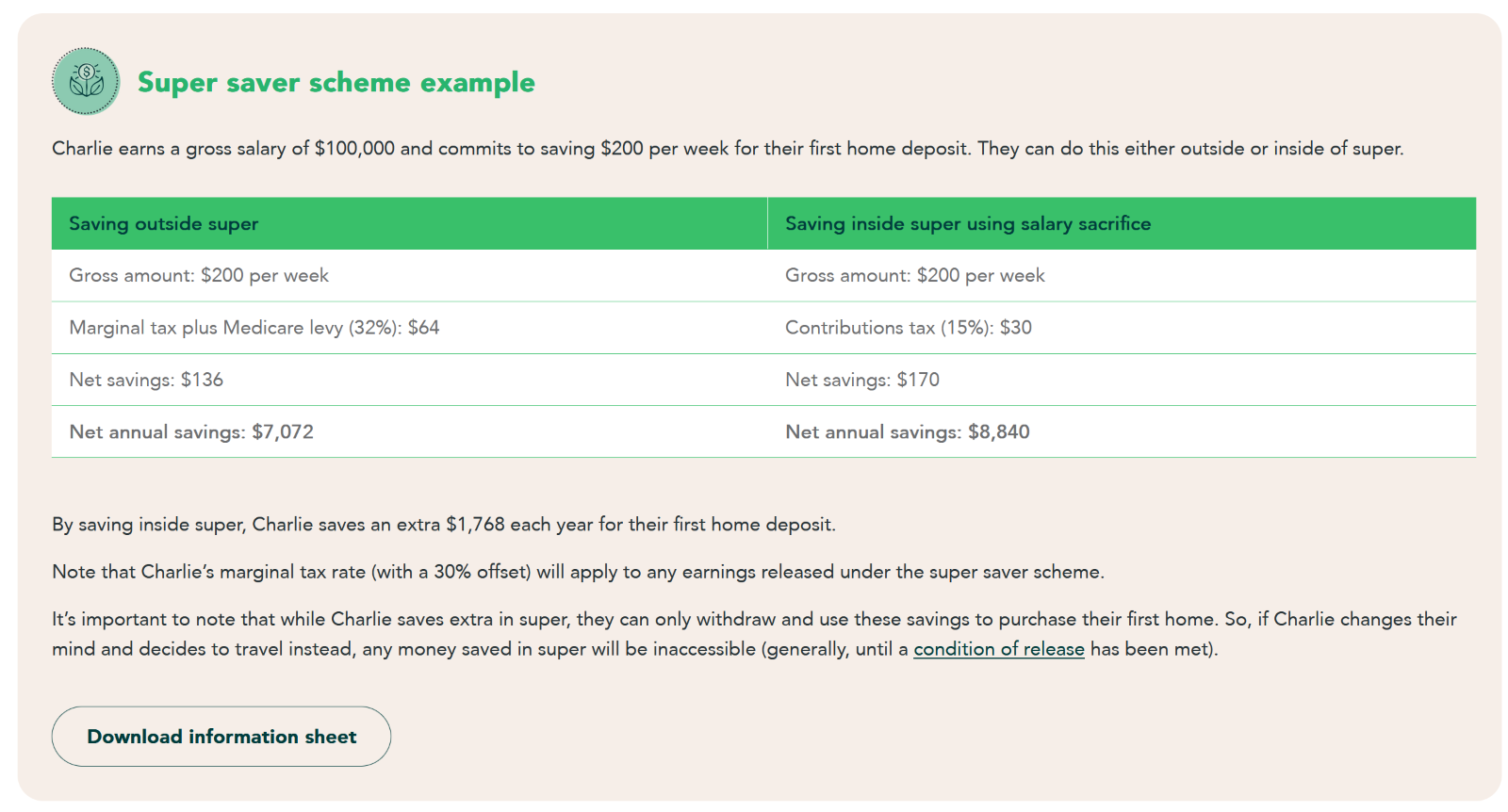
Task: Click the 'Contributions tax (15%): $30' cell
Action: pyautogui.click(x=909, y=328)
